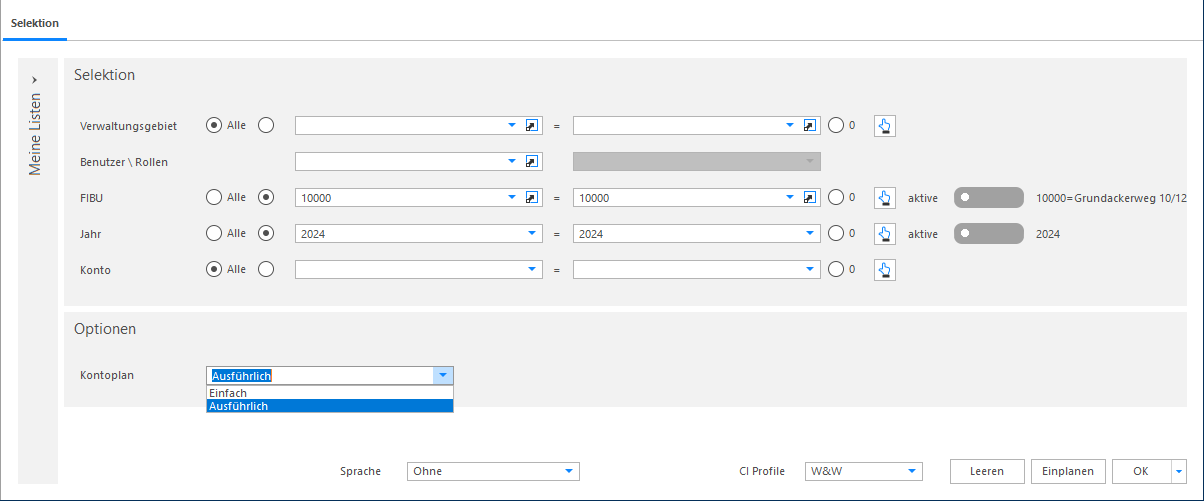Toggle aktive switch in FIBU row
The height and width of the screenshot is (501, 1204).
[990, 198]
